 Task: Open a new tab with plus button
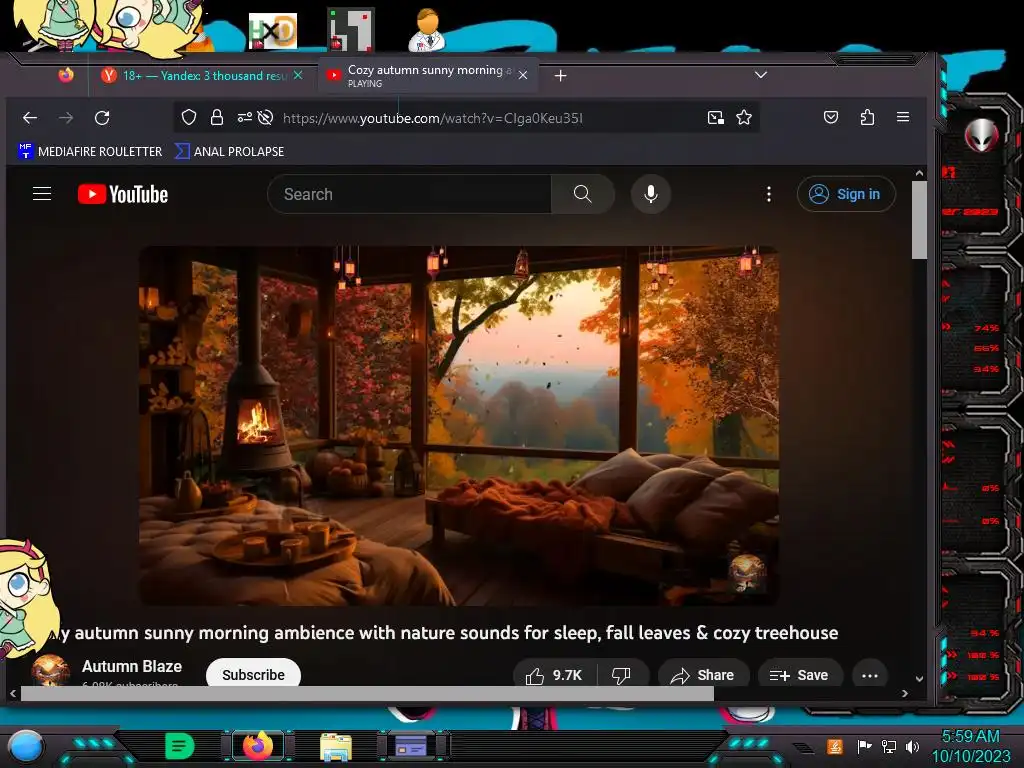coord(560,76)
